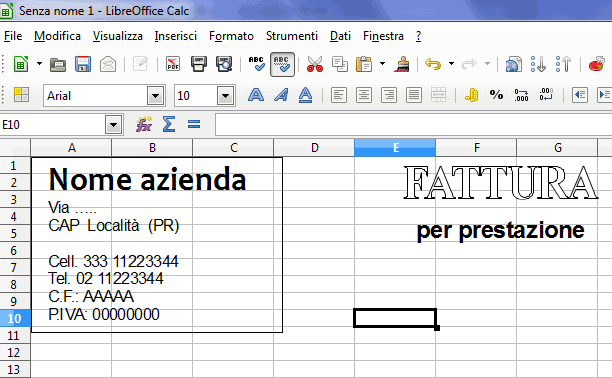612x378 pixels.
Task: Click the Copy icon
Action: point(340,64)
